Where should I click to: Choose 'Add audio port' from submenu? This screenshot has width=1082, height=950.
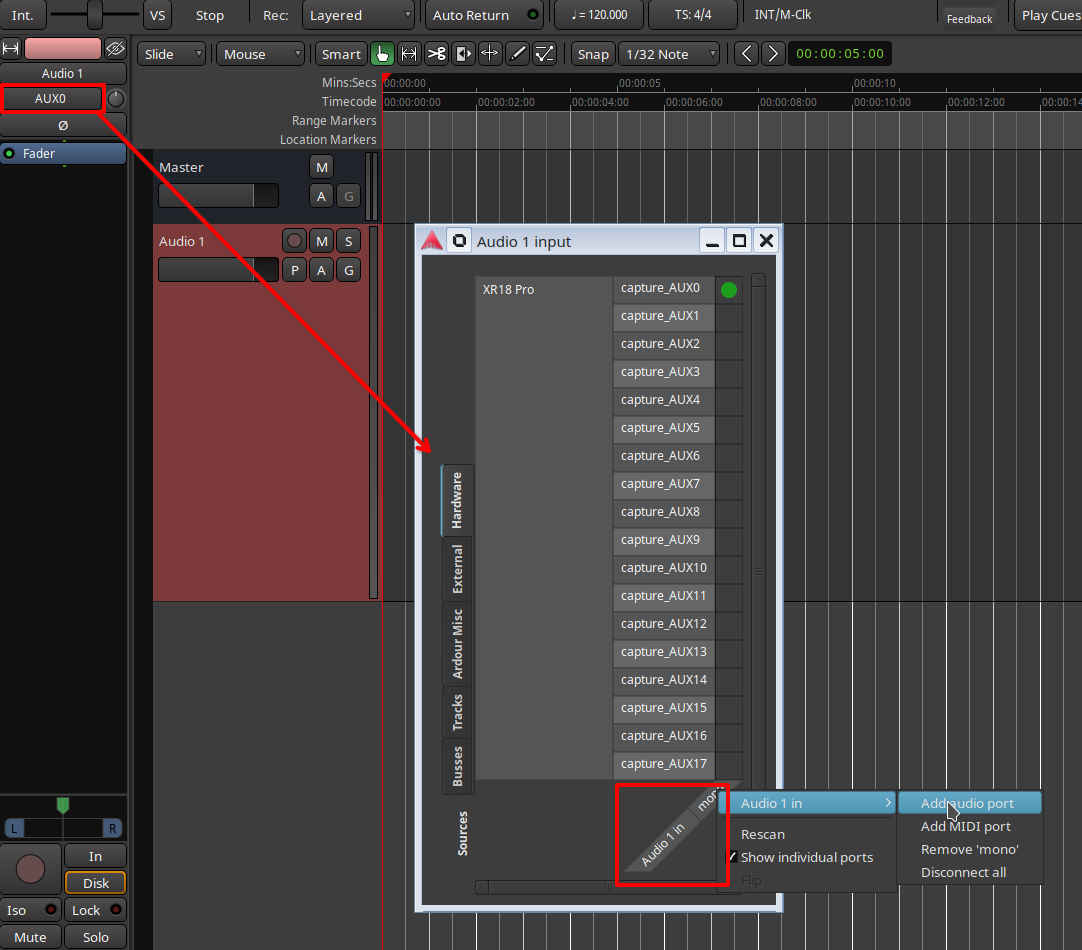tap(967, 803)
